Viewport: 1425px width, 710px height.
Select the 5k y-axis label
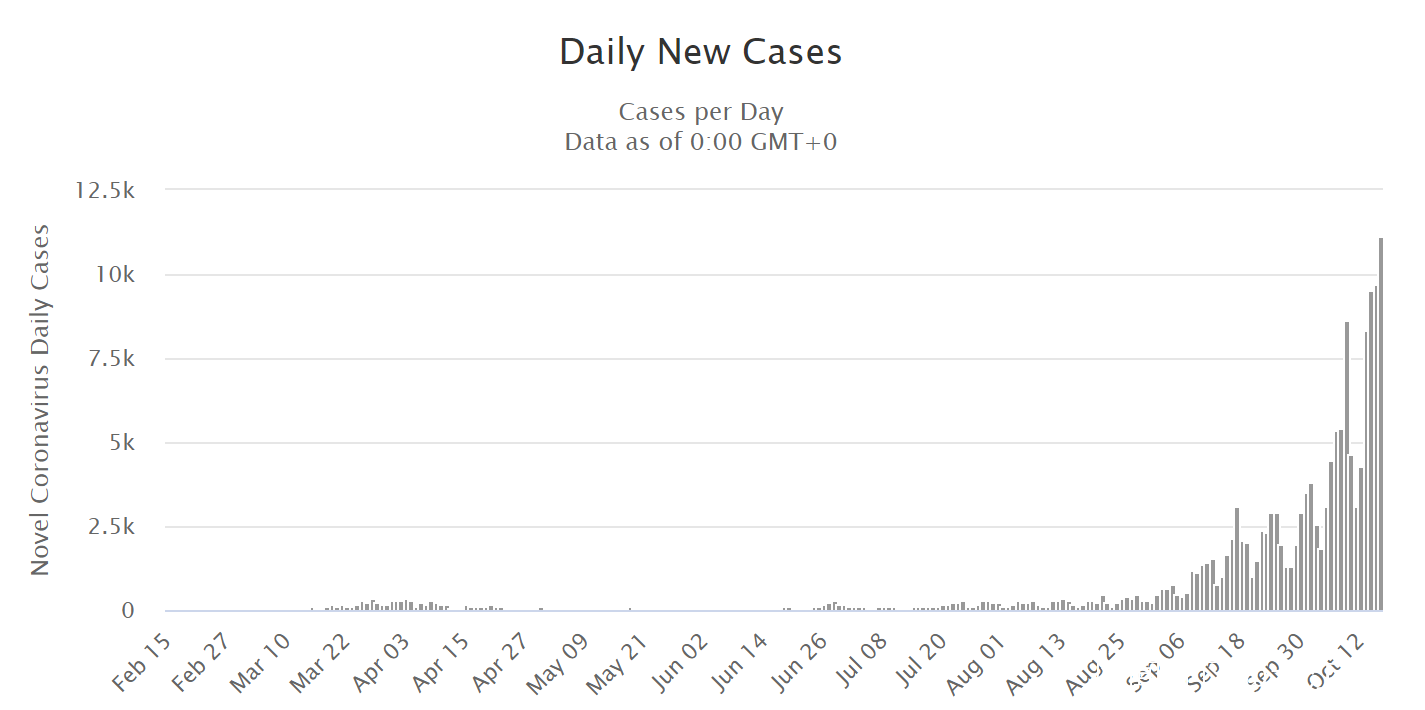point(120,442)
